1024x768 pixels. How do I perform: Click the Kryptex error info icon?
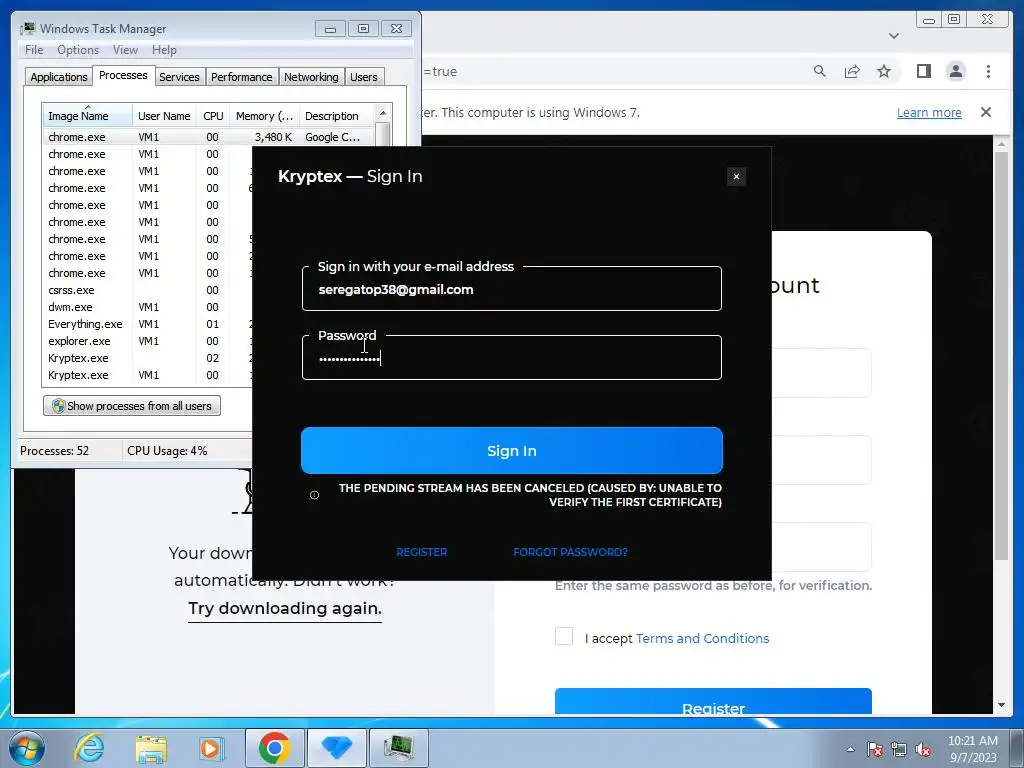coord(314,495)
